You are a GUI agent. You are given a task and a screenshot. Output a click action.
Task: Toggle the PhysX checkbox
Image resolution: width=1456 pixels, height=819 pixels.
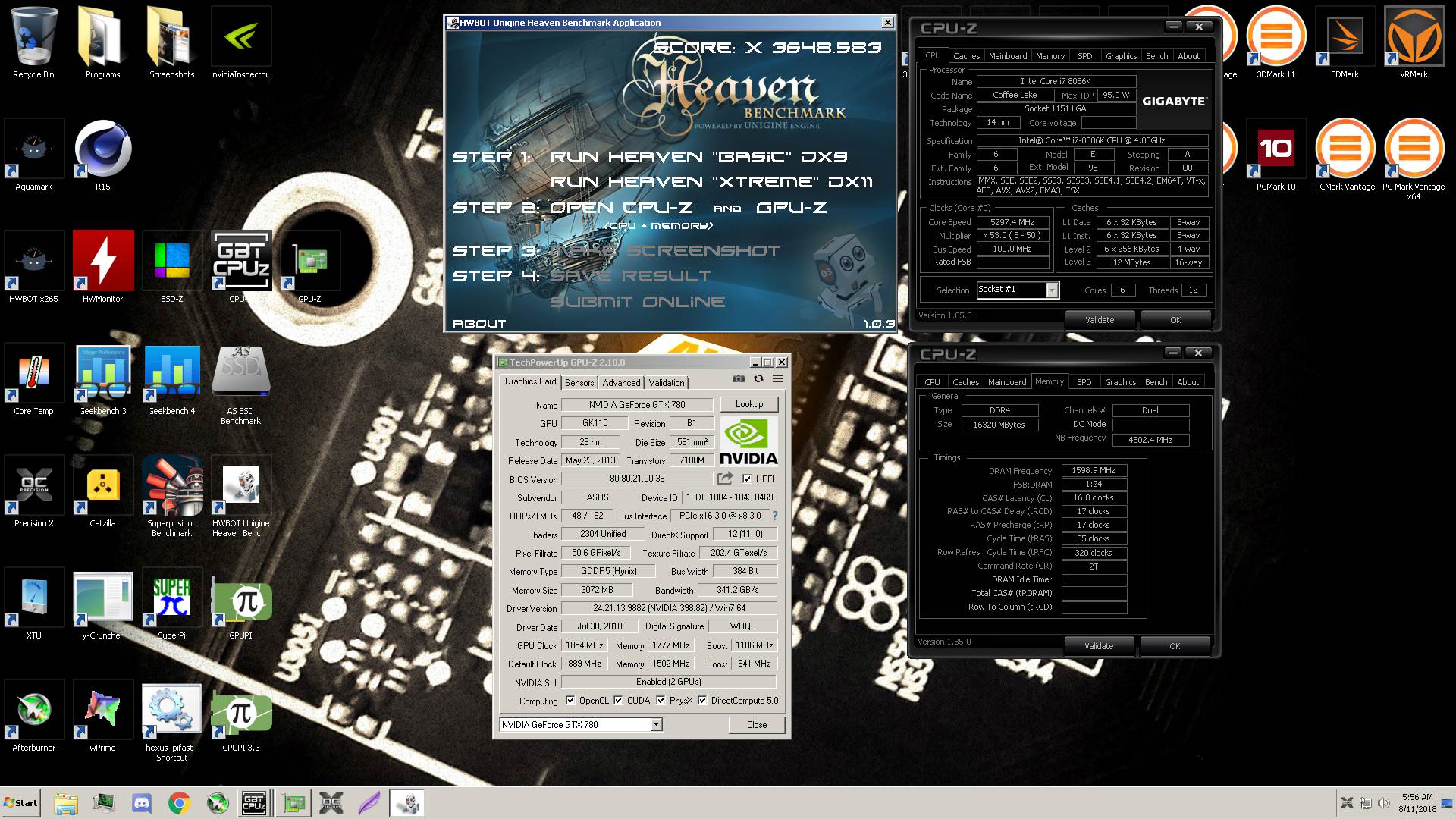click(661, 701)
